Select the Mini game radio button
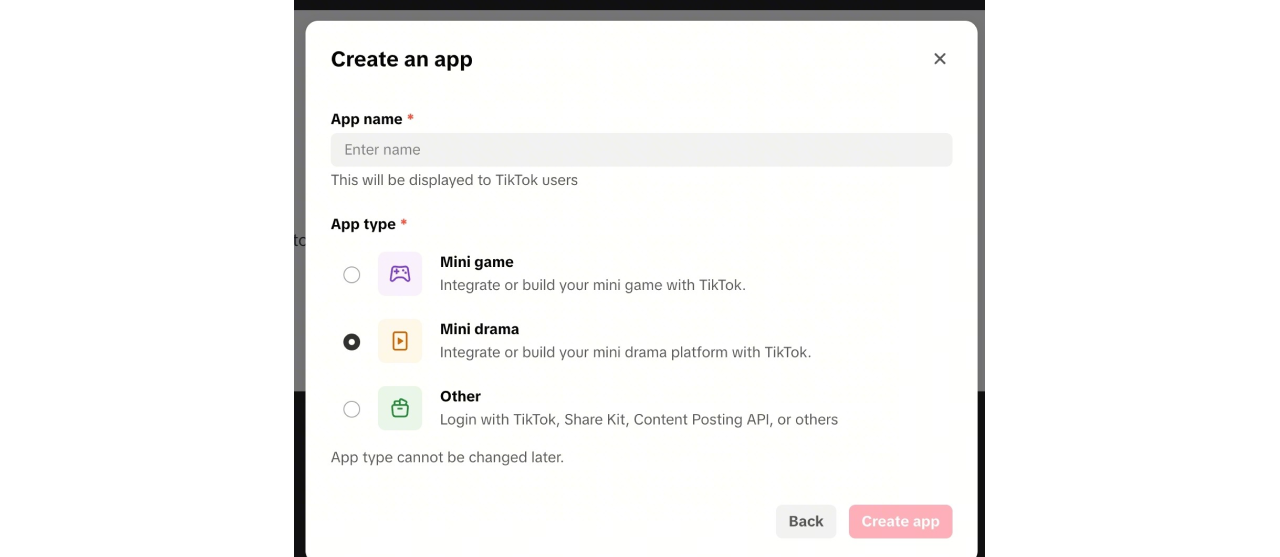The width and height of the screenshot is (1280, 557). [352, 275]
